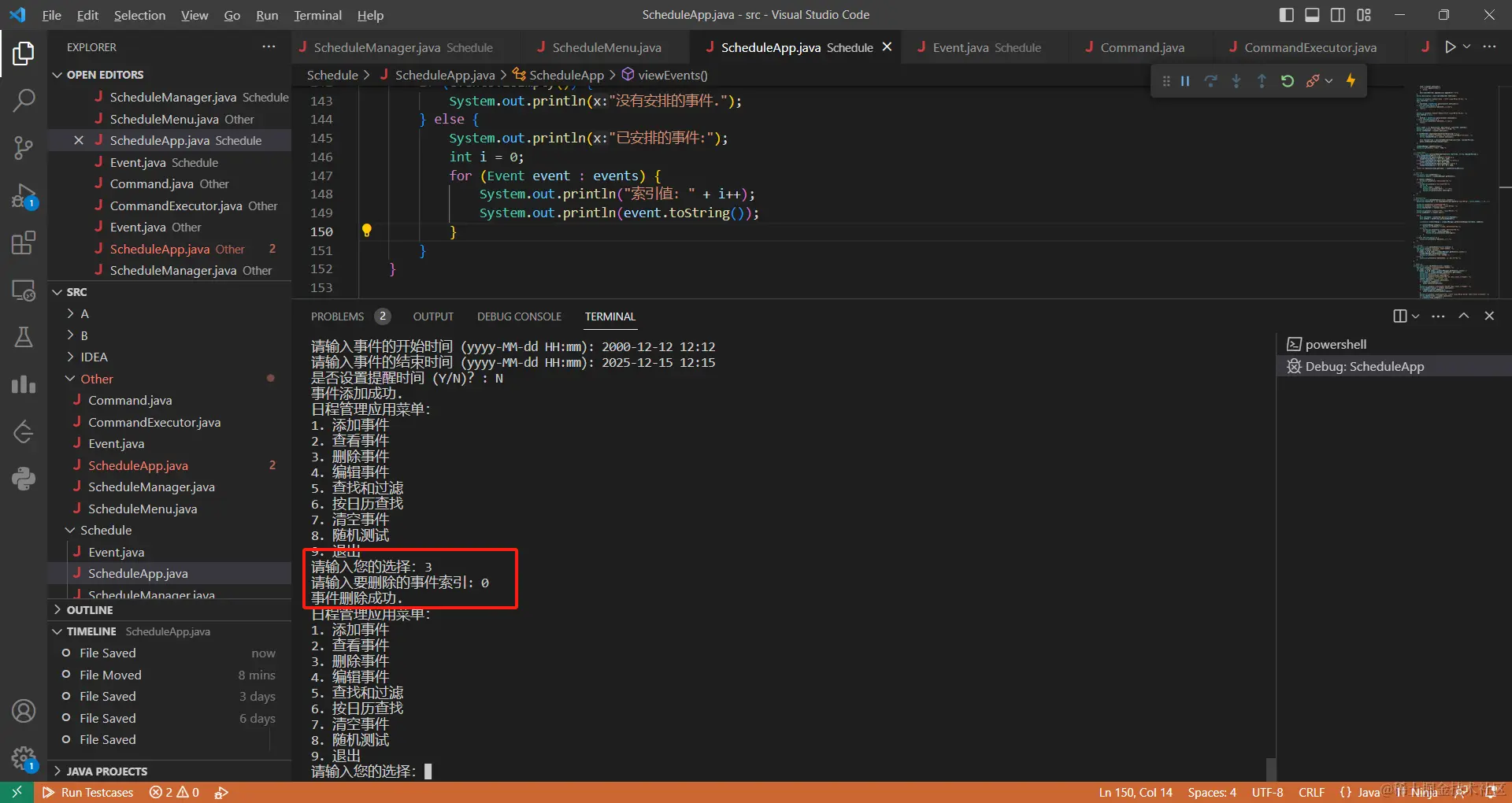Viewport: 1512px width, 803px height.
Task: Open the Terminal menu
Action: click(x=318, y=15)
